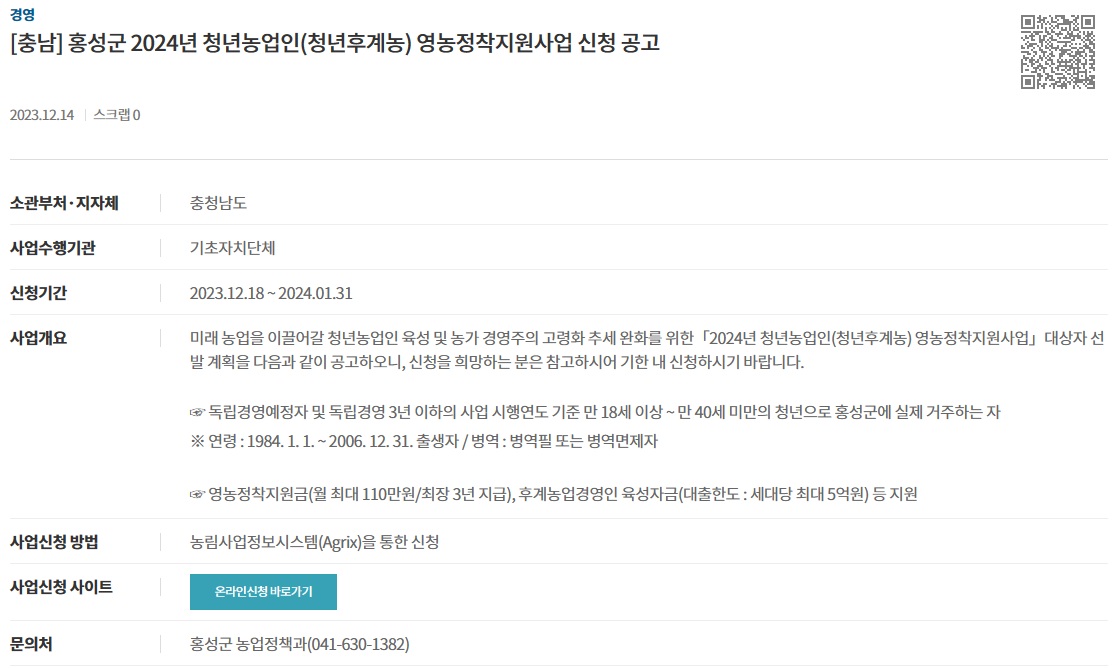Click the 문의처 row label
The width and height of the screenshot is (1114, 668).
pyautogui.click(x=31, y=645)
